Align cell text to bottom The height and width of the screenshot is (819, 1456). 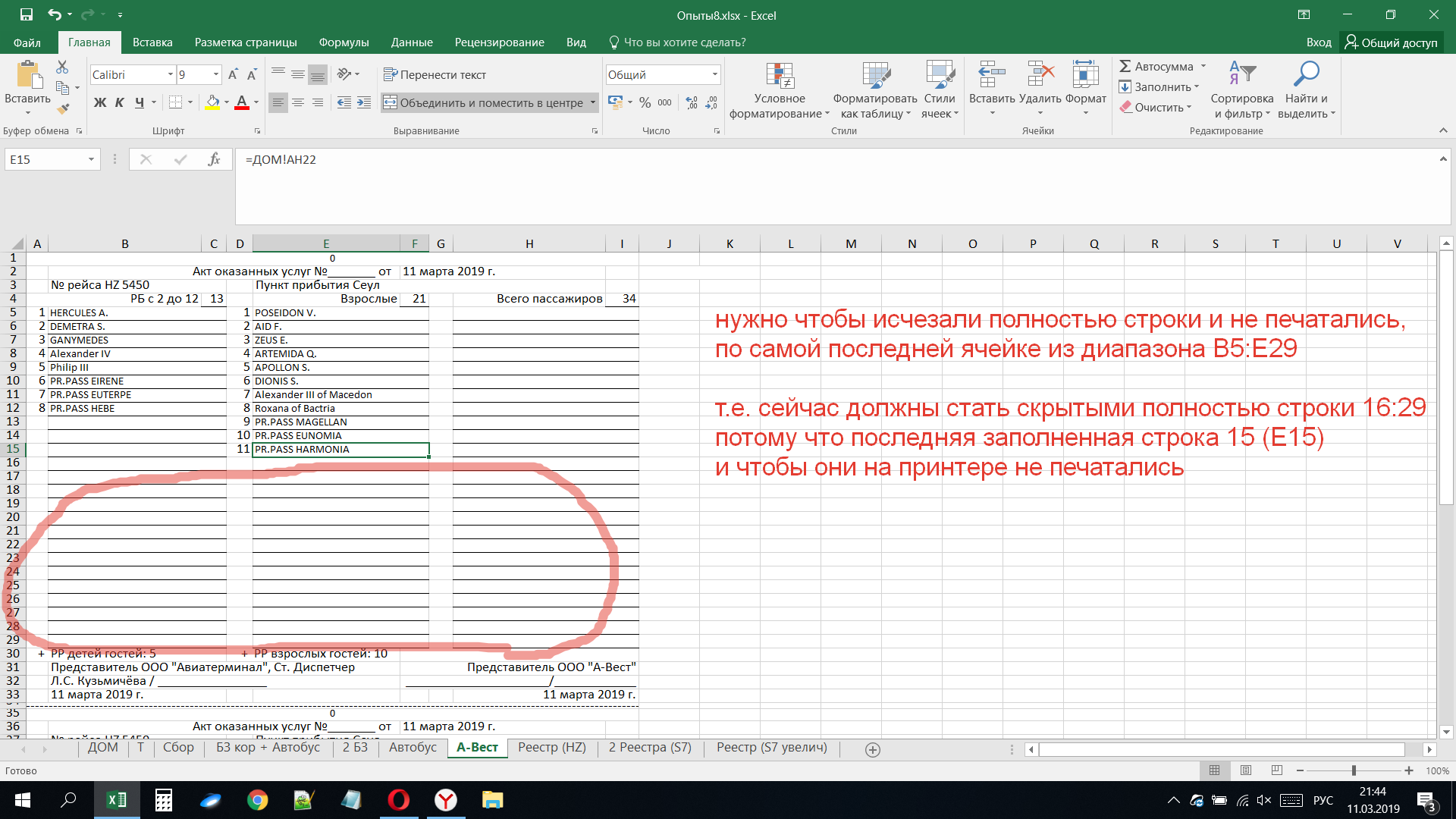(318, 74)
